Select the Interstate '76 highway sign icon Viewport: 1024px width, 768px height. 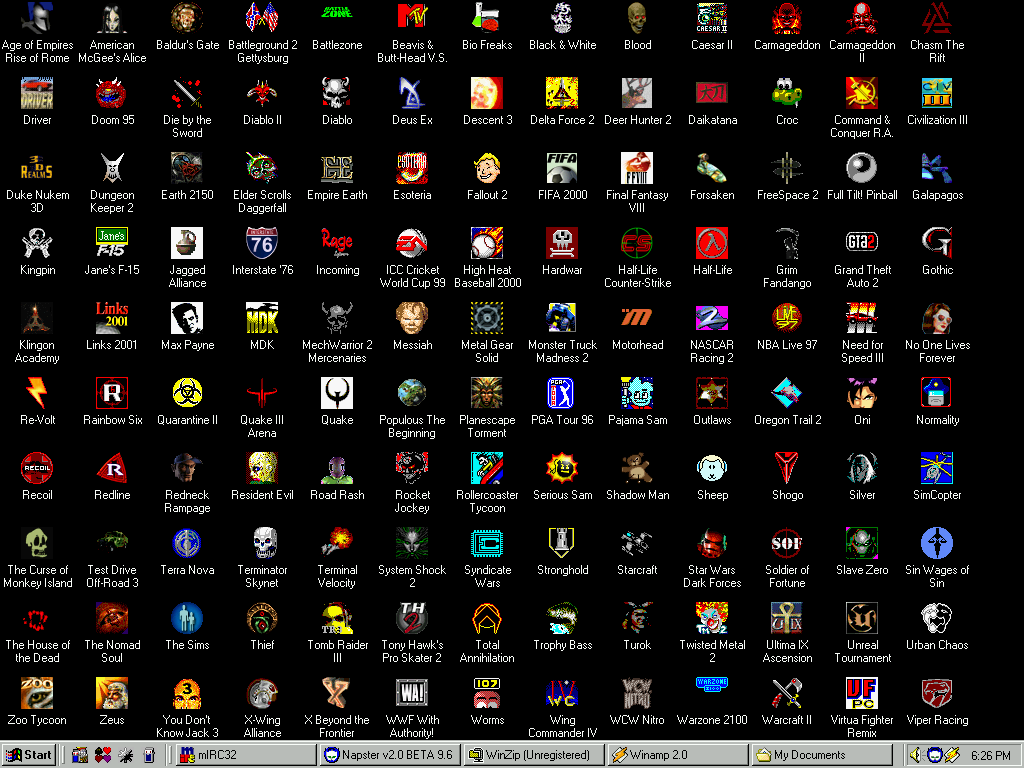click(x=262, y=244)
